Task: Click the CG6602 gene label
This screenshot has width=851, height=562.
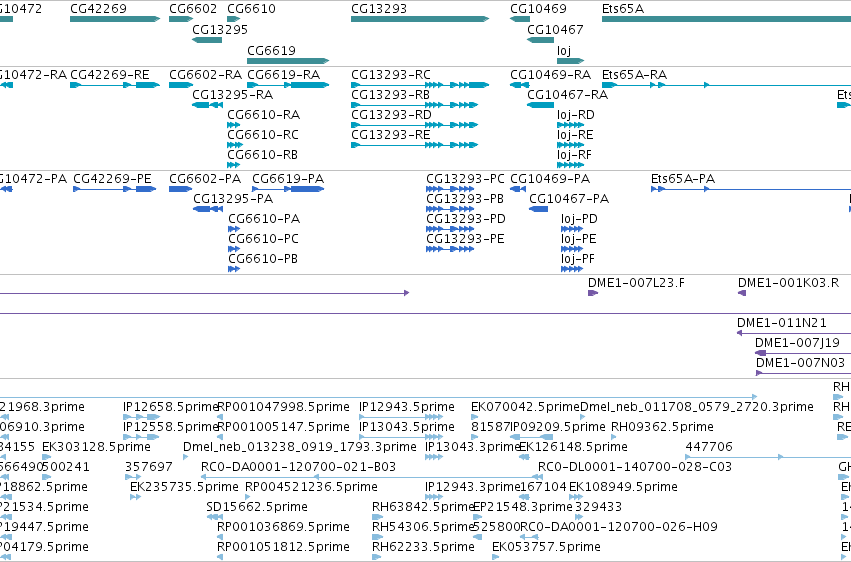Action: click(x=193, y=9)
